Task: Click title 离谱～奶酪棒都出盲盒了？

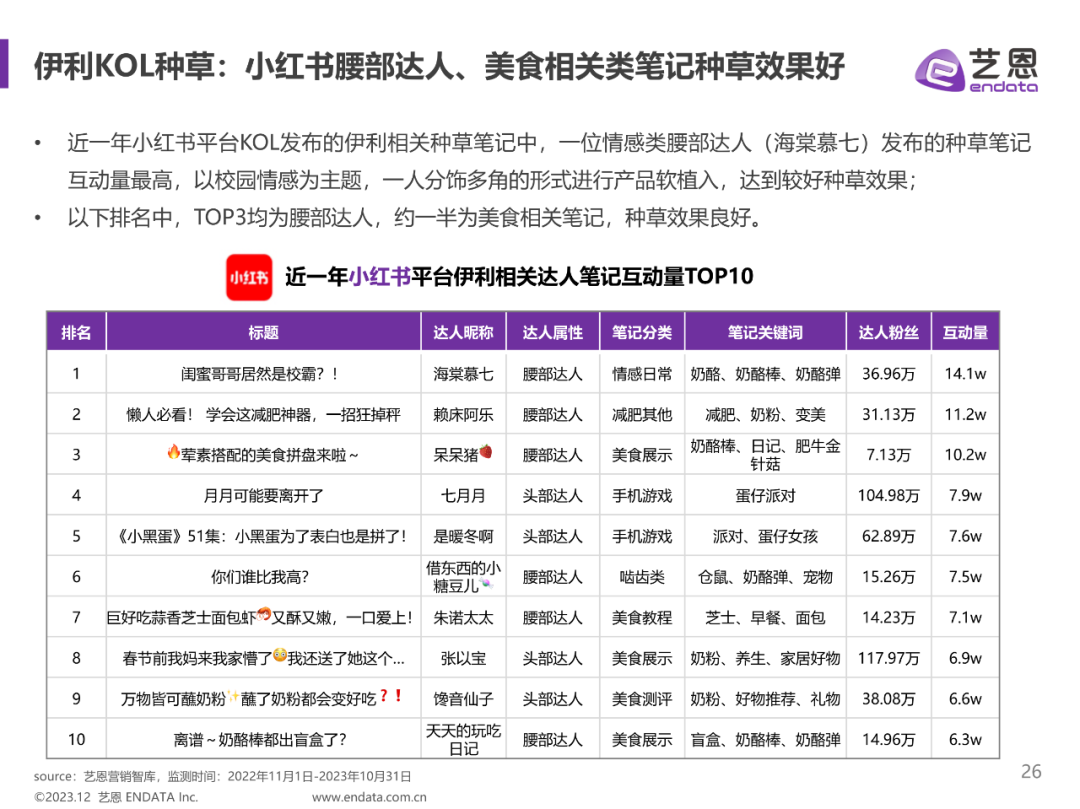Action: click(260, 739)
